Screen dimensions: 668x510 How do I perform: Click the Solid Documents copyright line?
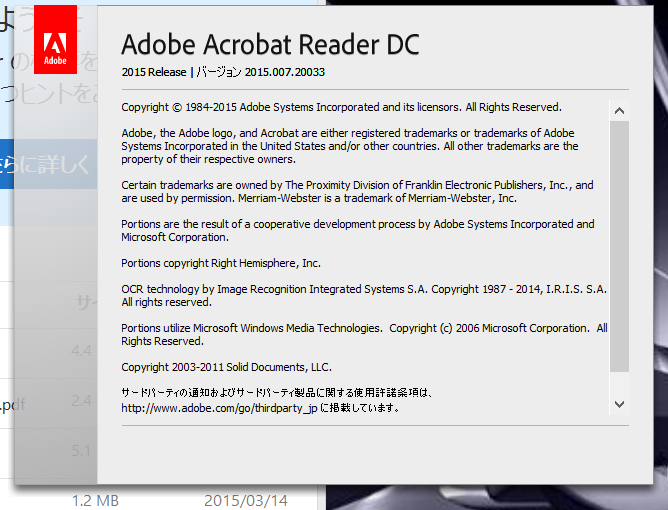226,367
